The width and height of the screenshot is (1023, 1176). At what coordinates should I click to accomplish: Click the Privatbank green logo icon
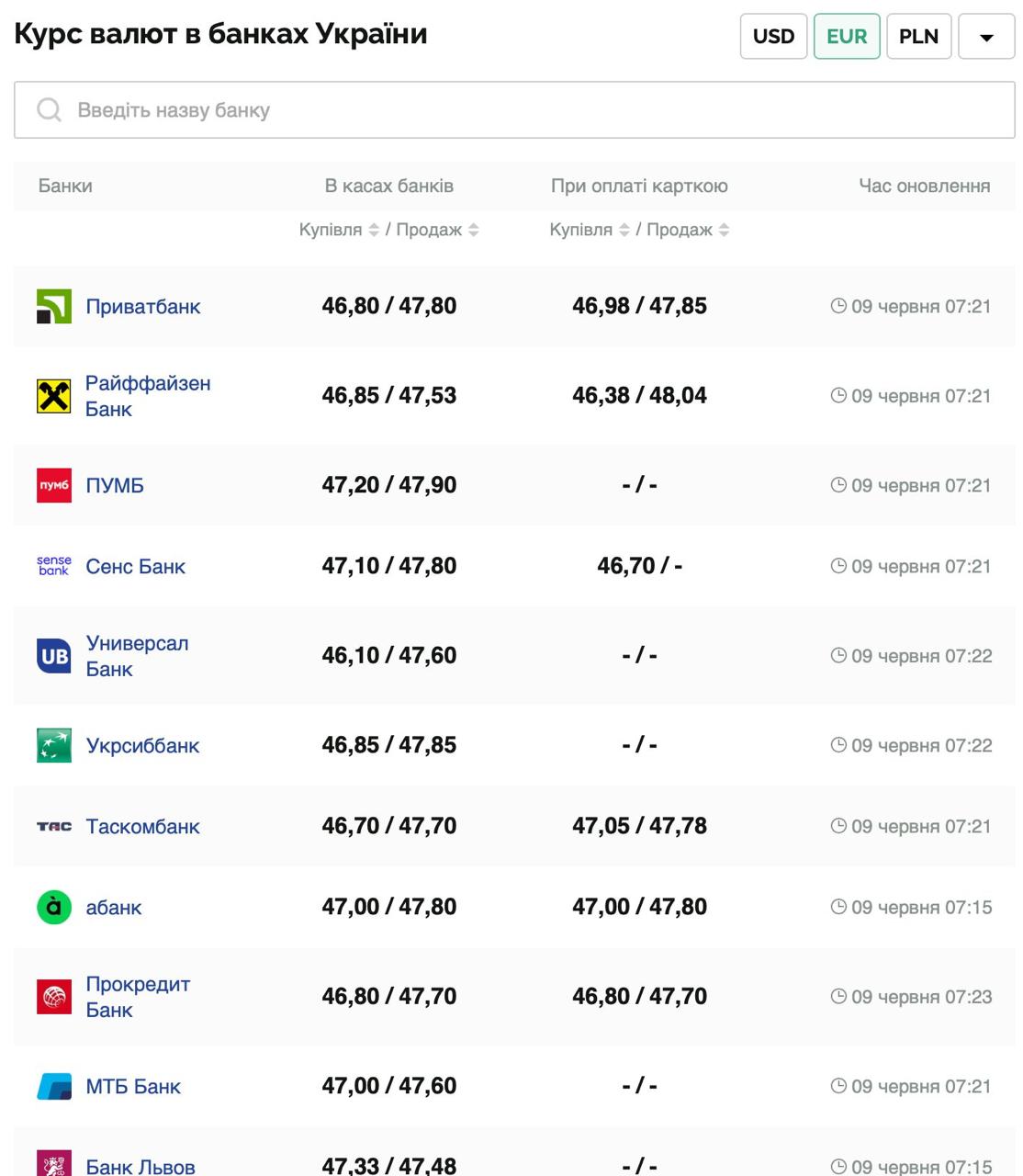[x=54, y=307]
